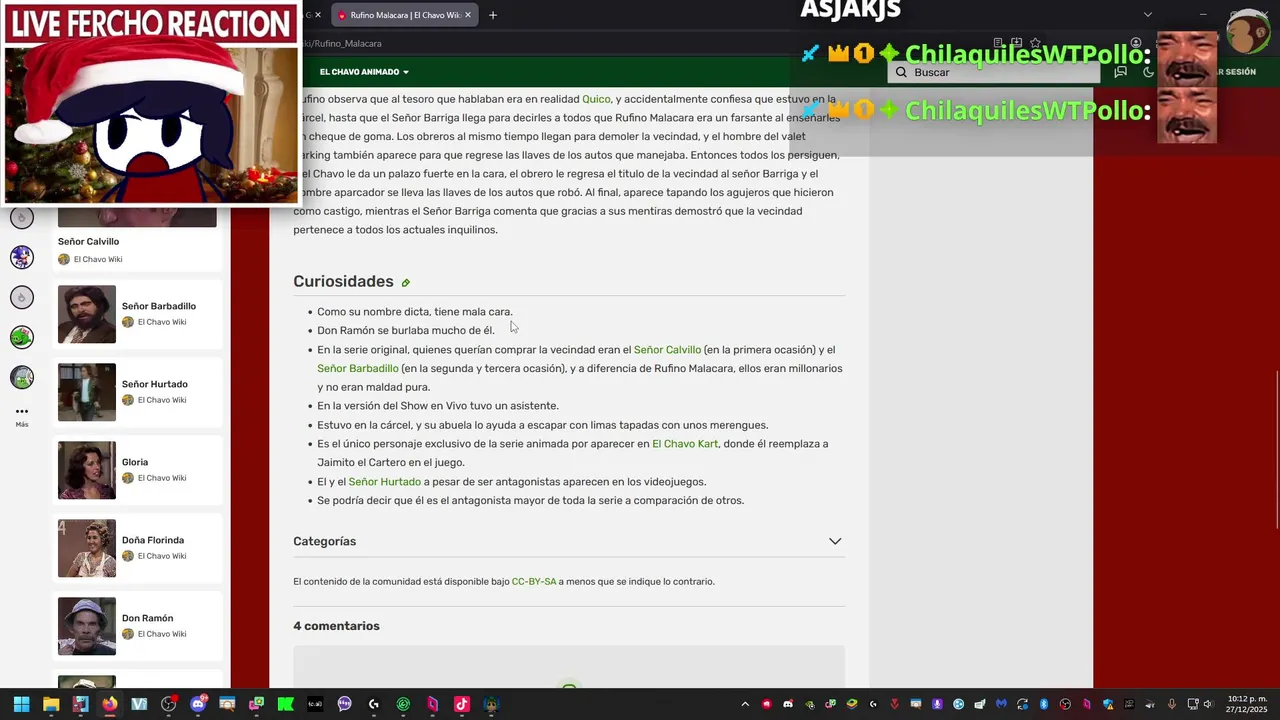Open c.ai app in taskbar

[x=315, y=704]
